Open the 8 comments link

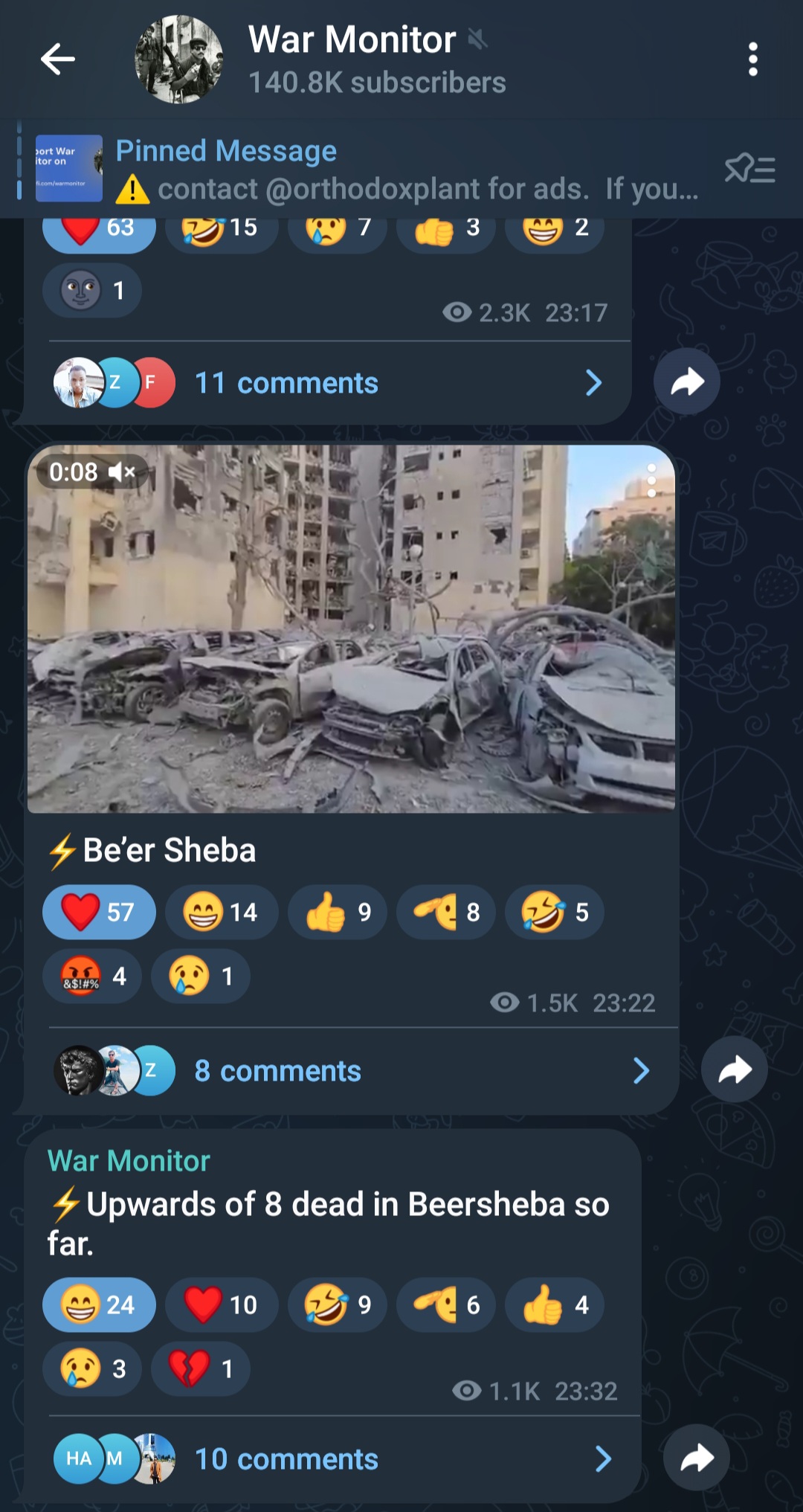click(277, 1071)
